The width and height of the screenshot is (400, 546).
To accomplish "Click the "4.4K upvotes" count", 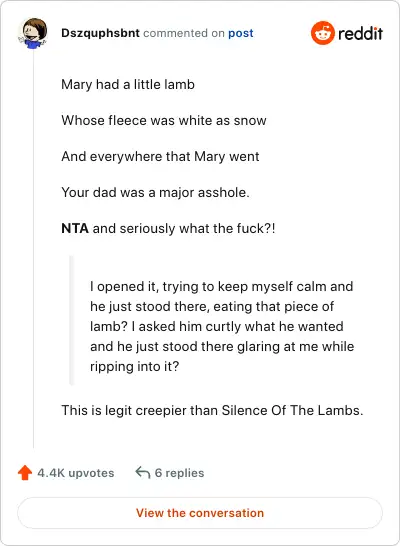I will [x=76, y=473].
